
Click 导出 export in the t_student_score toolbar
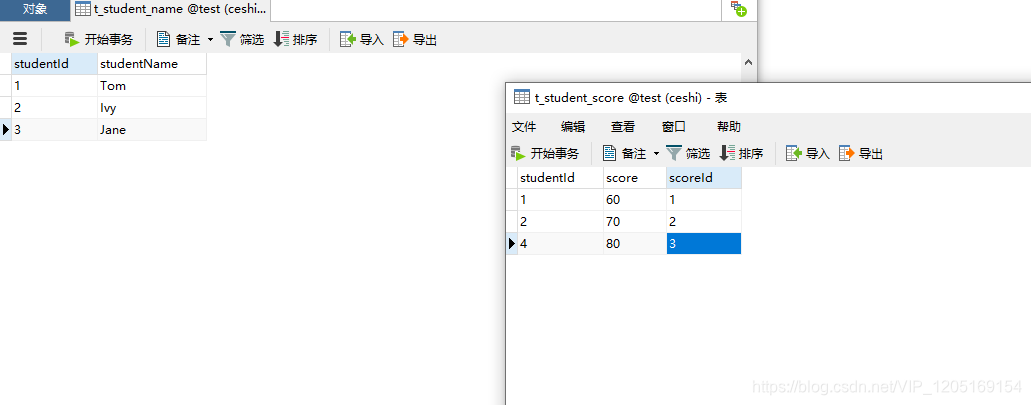click(x=861, y=154)
